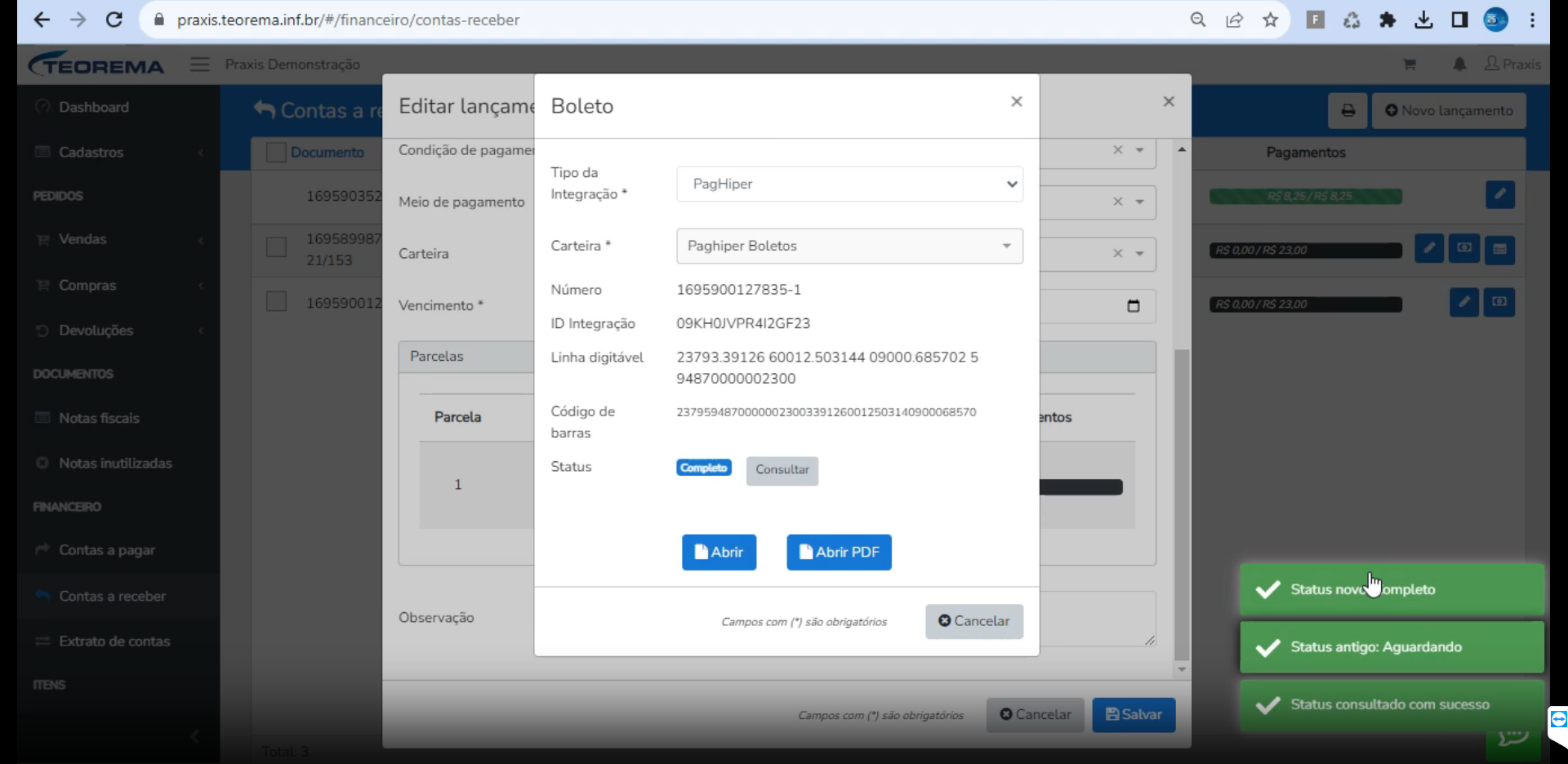Click money icon on row 169589987
Screen dimensions: 1568x764
(x=1464, y=248)
